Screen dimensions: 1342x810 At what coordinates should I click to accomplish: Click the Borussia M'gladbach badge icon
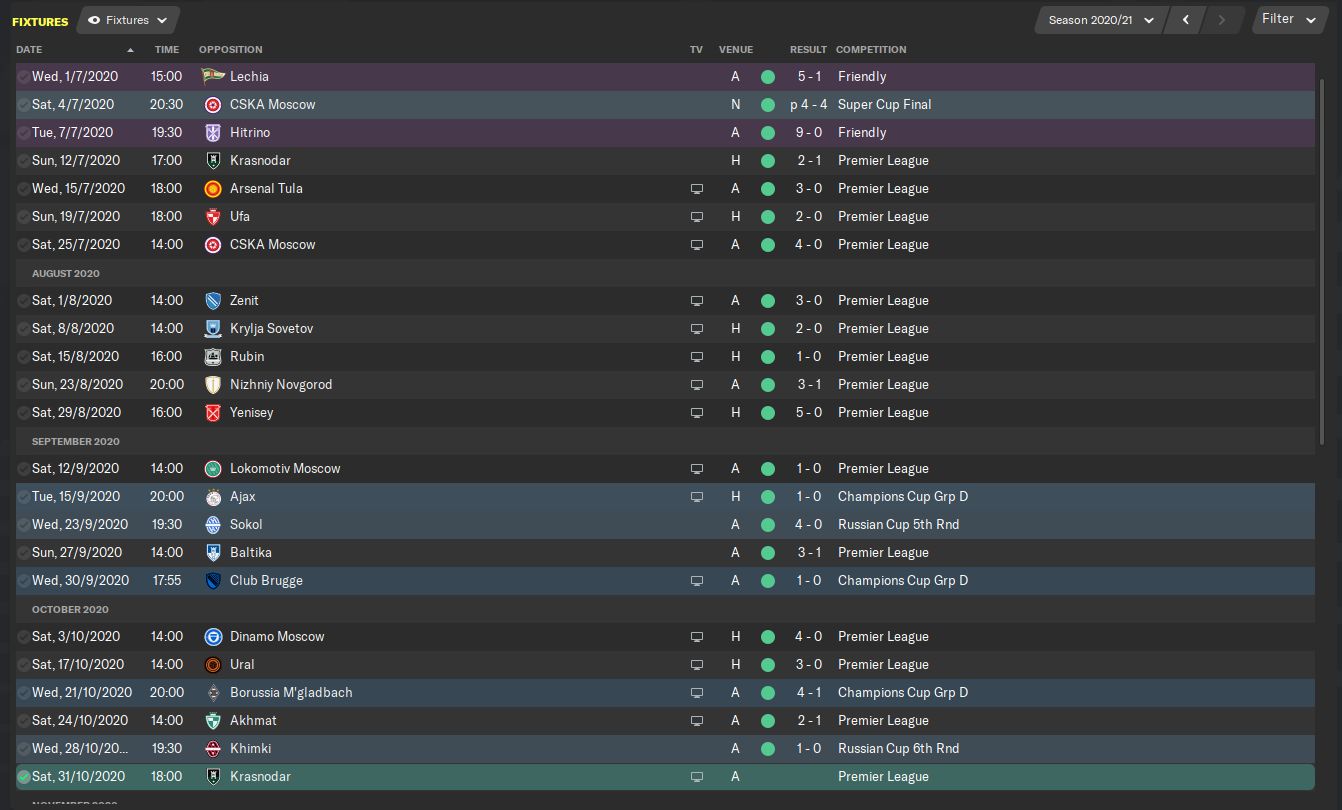point(212,692)
